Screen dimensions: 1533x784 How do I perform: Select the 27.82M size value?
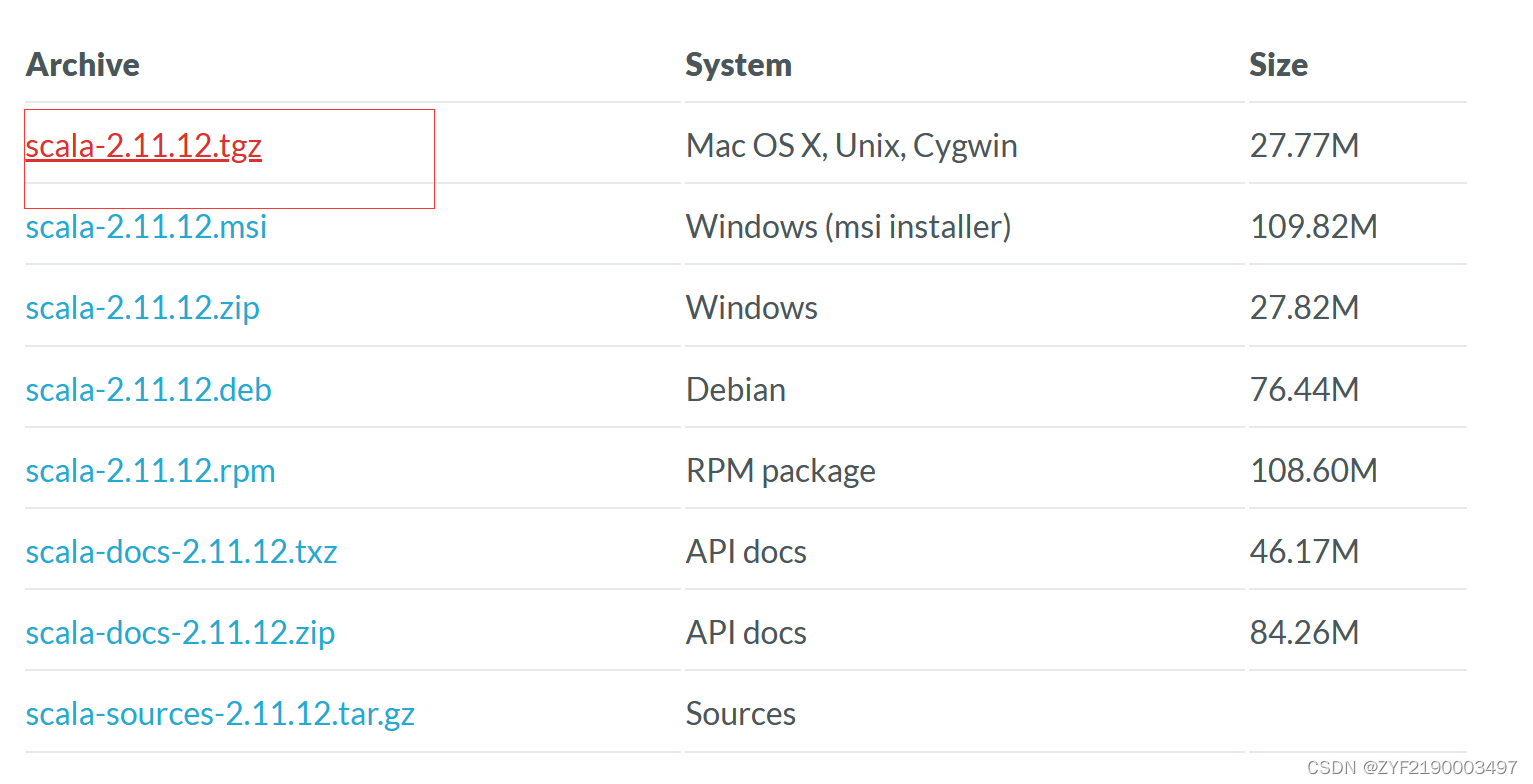click(x=1305, y=308)
